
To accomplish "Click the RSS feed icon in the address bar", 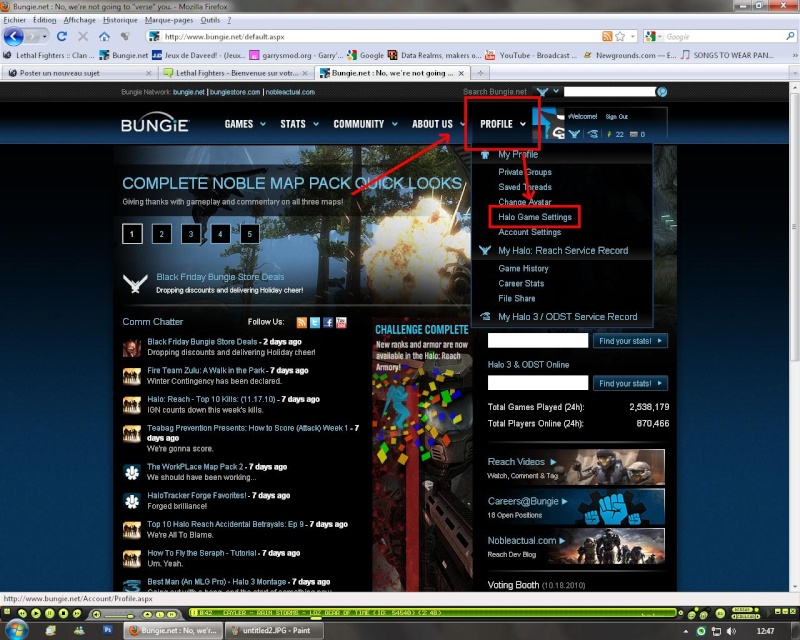I will tap(607, 36).
